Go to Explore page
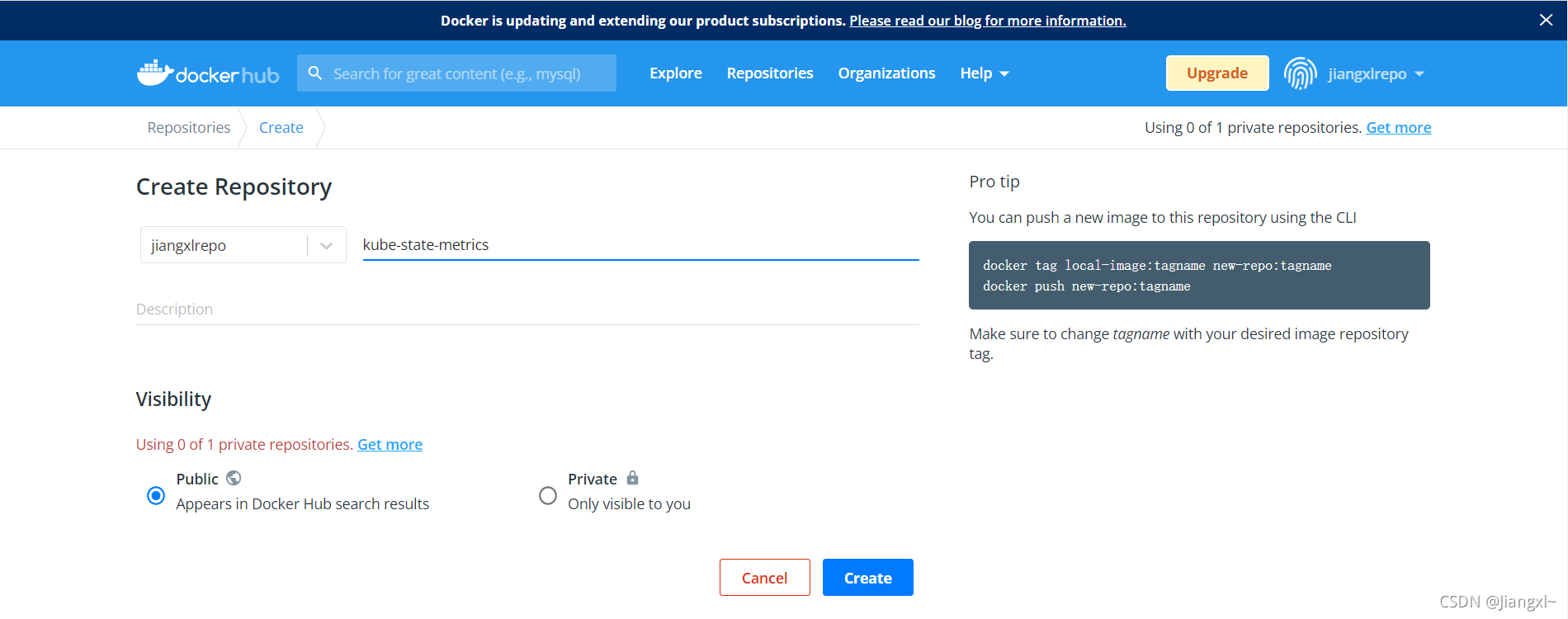 (x=675, y=73)
